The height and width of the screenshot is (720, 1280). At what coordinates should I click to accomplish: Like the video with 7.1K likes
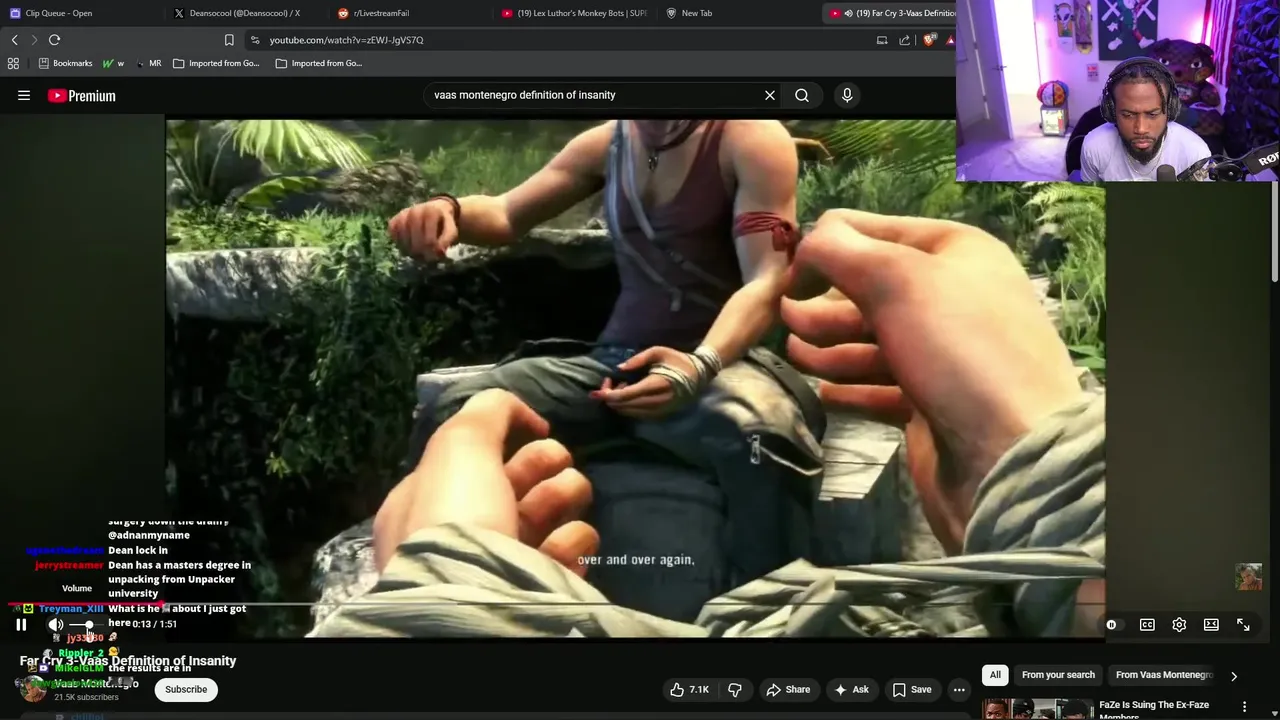[690, 689]
